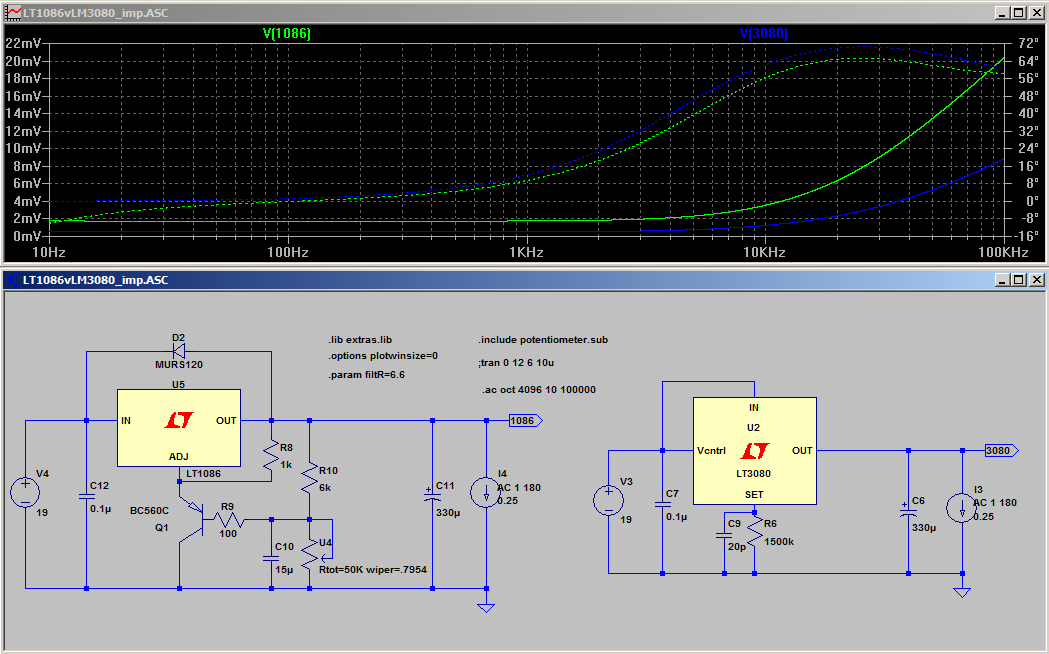The width and height of the screenshot is (1049, 654).
Task: Click the 100 value of R9
Action: [228, 534]
